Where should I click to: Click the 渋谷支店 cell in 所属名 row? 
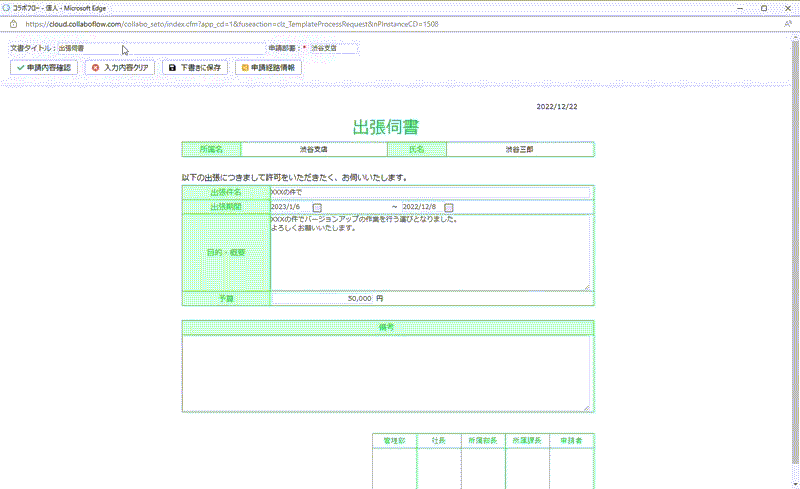click(x=314, y=149)
